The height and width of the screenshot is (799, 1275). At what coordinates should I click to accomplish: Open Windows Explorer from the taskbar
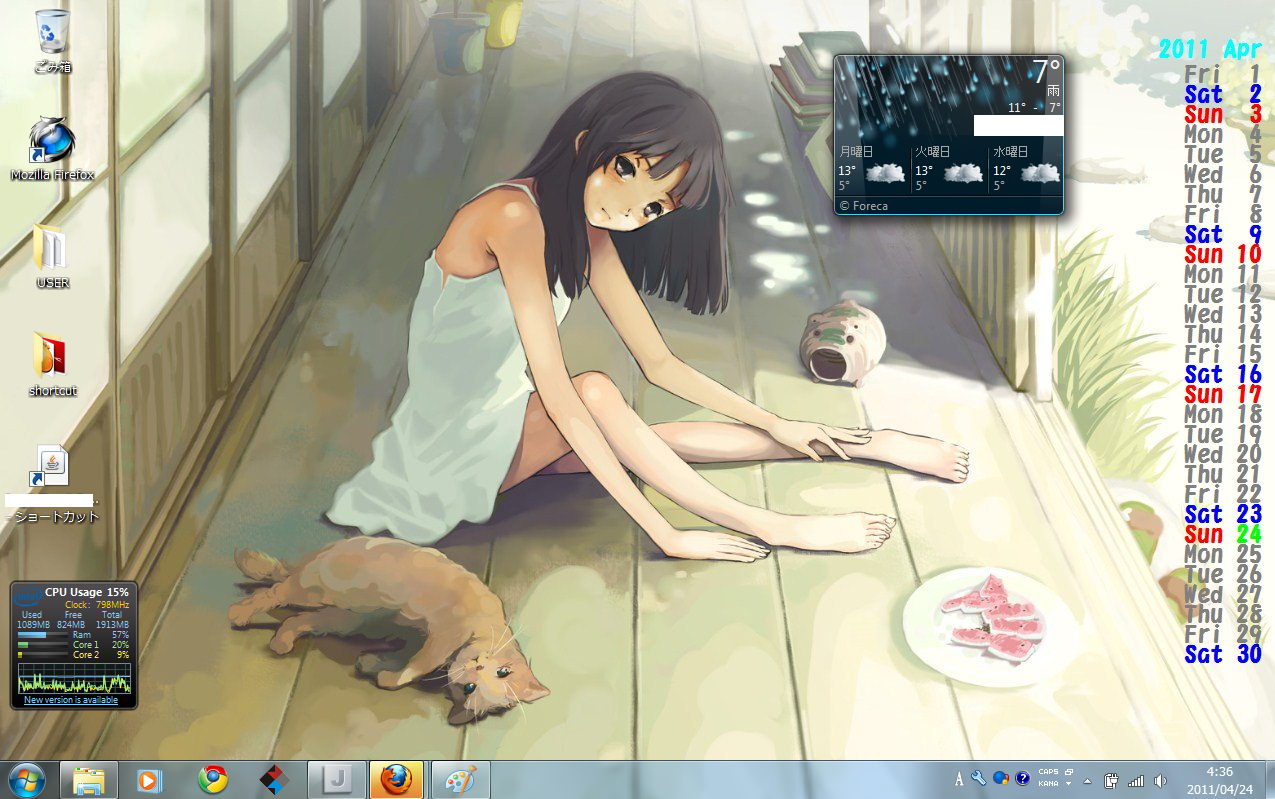click(89, 780)
